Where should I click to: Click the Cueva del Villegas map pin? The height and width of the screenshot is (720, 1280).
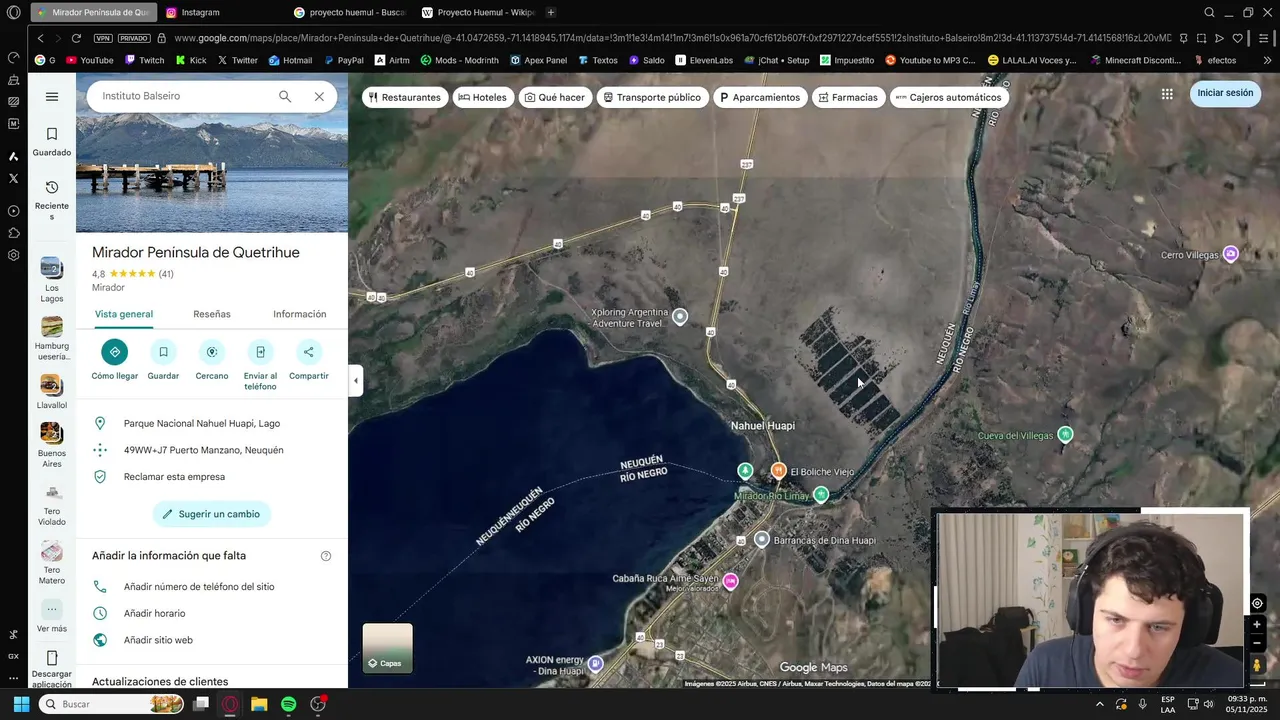pos(1065,434)
